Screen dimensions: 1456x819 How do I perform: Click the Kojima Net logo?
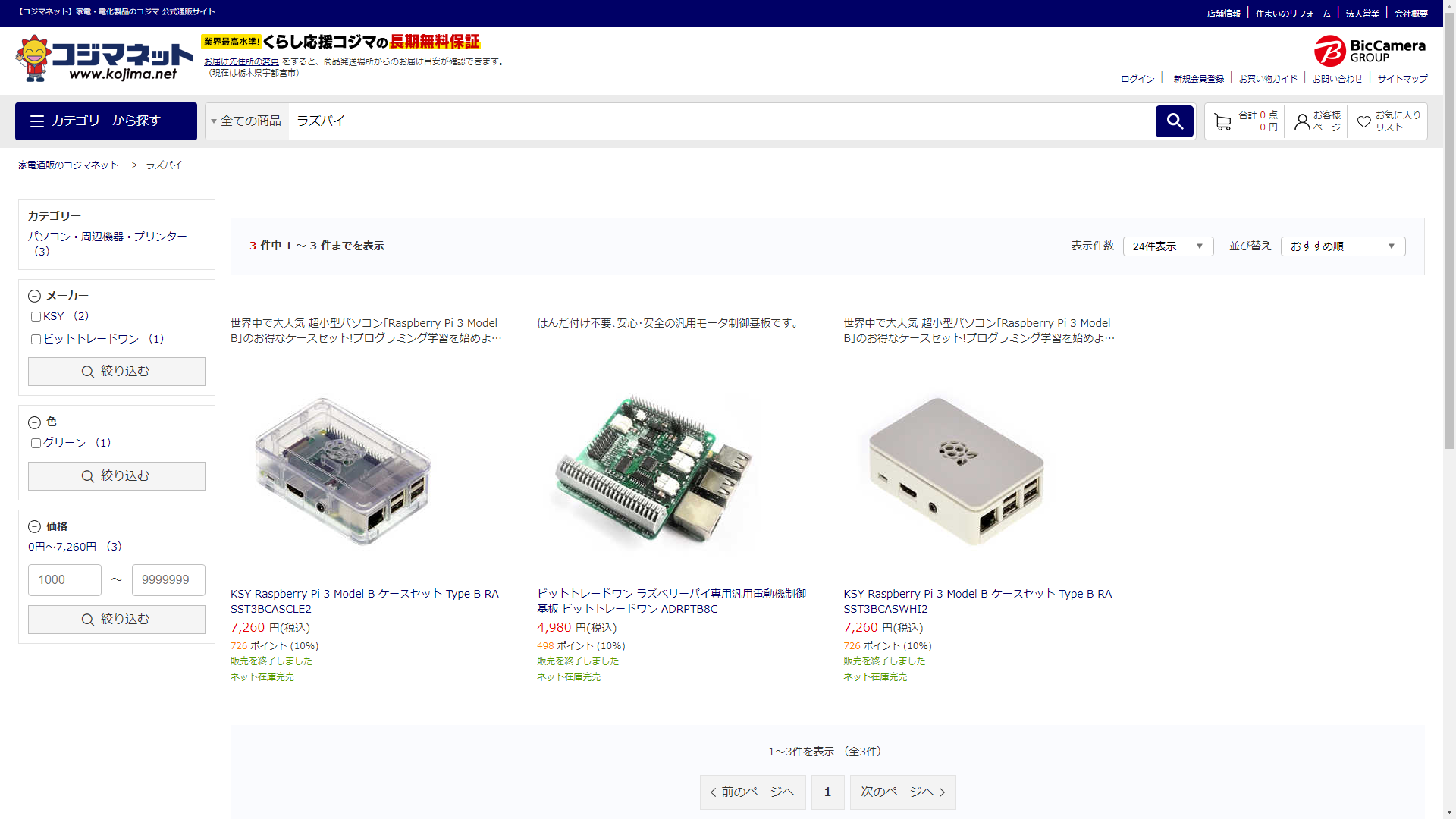click(x=105, y=58)
